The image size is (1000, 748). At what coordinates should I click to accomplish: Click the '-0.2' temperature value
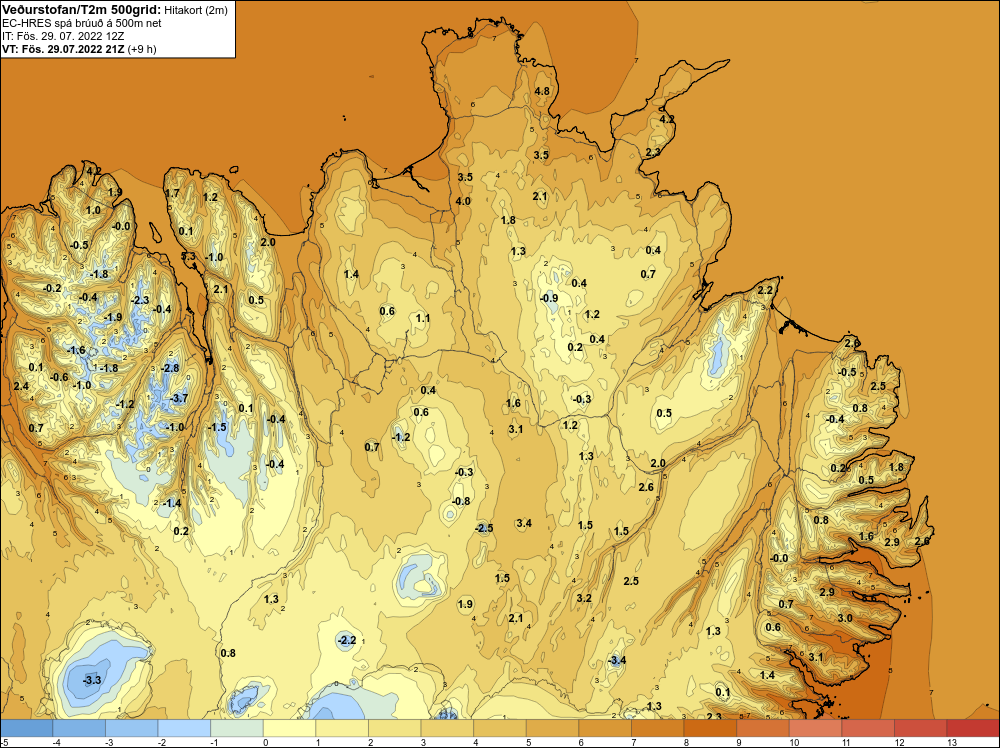click(52, 288)
